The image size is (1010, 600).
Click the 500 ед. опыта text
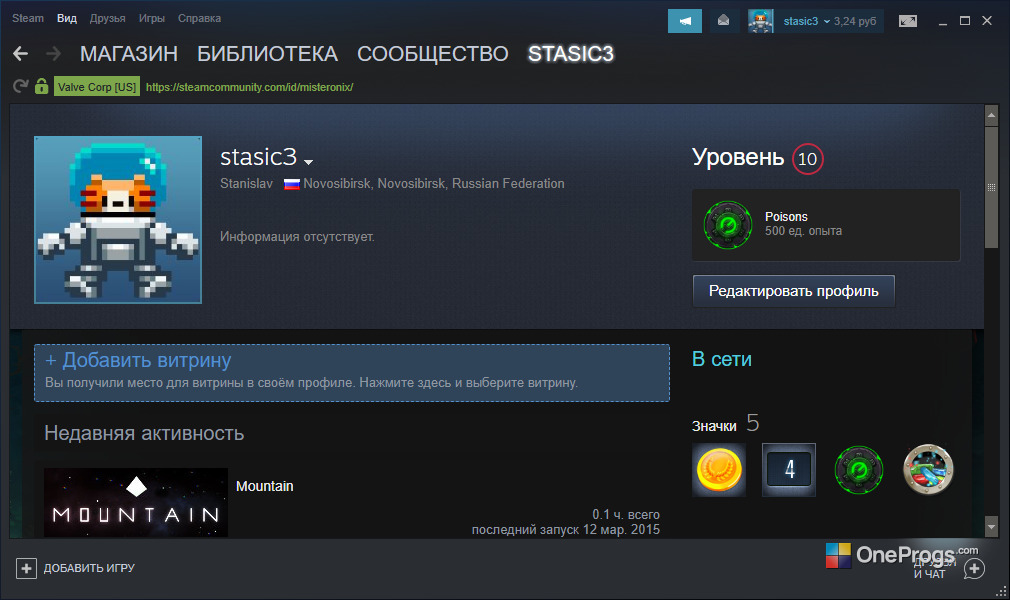tap(803, 231)
